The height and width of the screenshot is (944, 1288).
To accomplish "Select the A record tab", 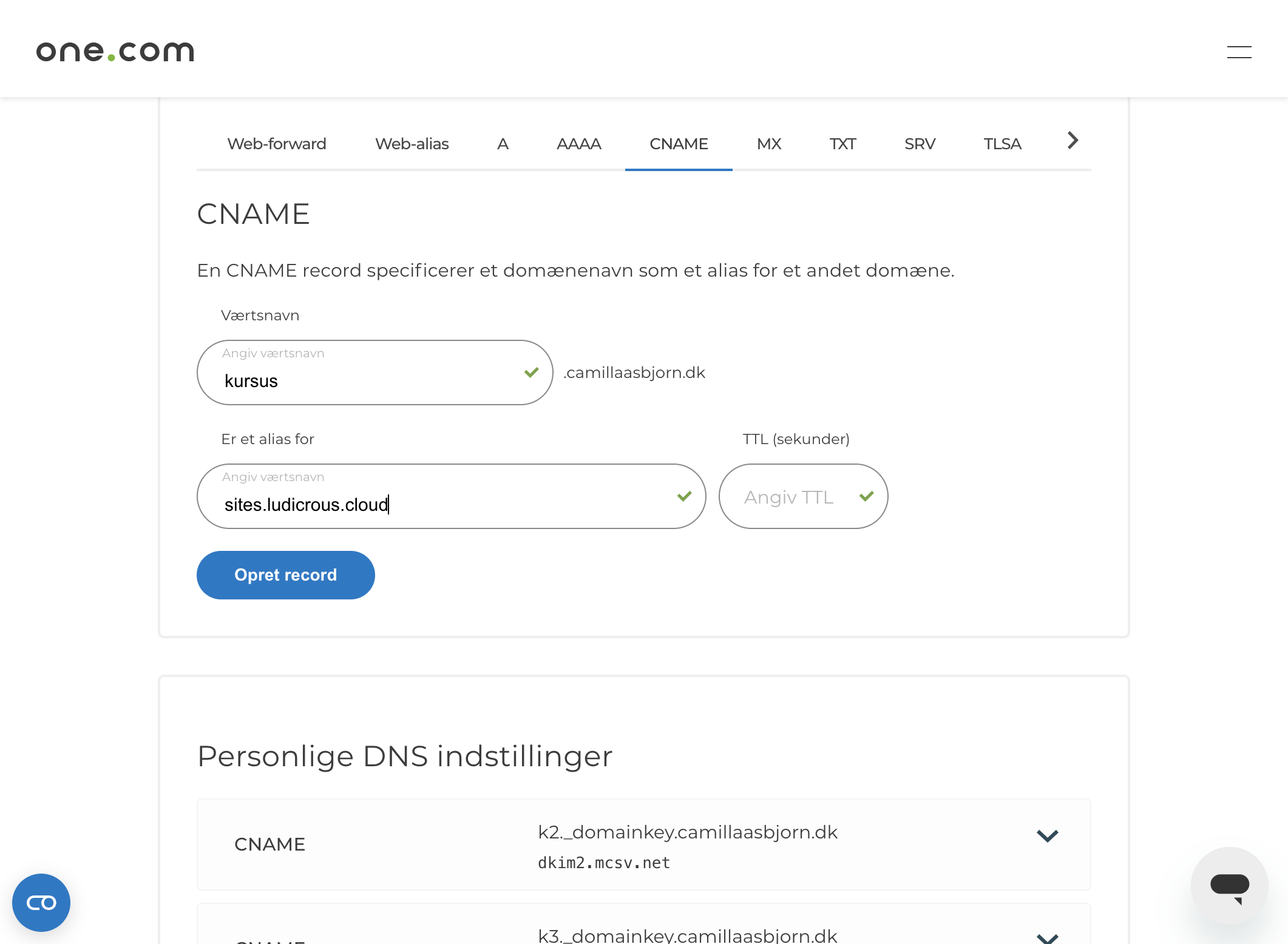I will point(503,144).
